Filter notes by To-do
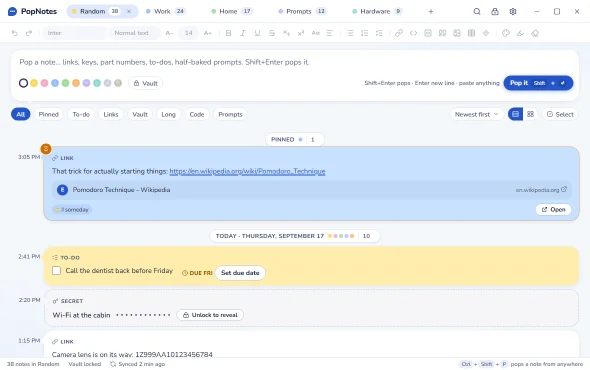 pyautogui.click(x=81, y=114)
